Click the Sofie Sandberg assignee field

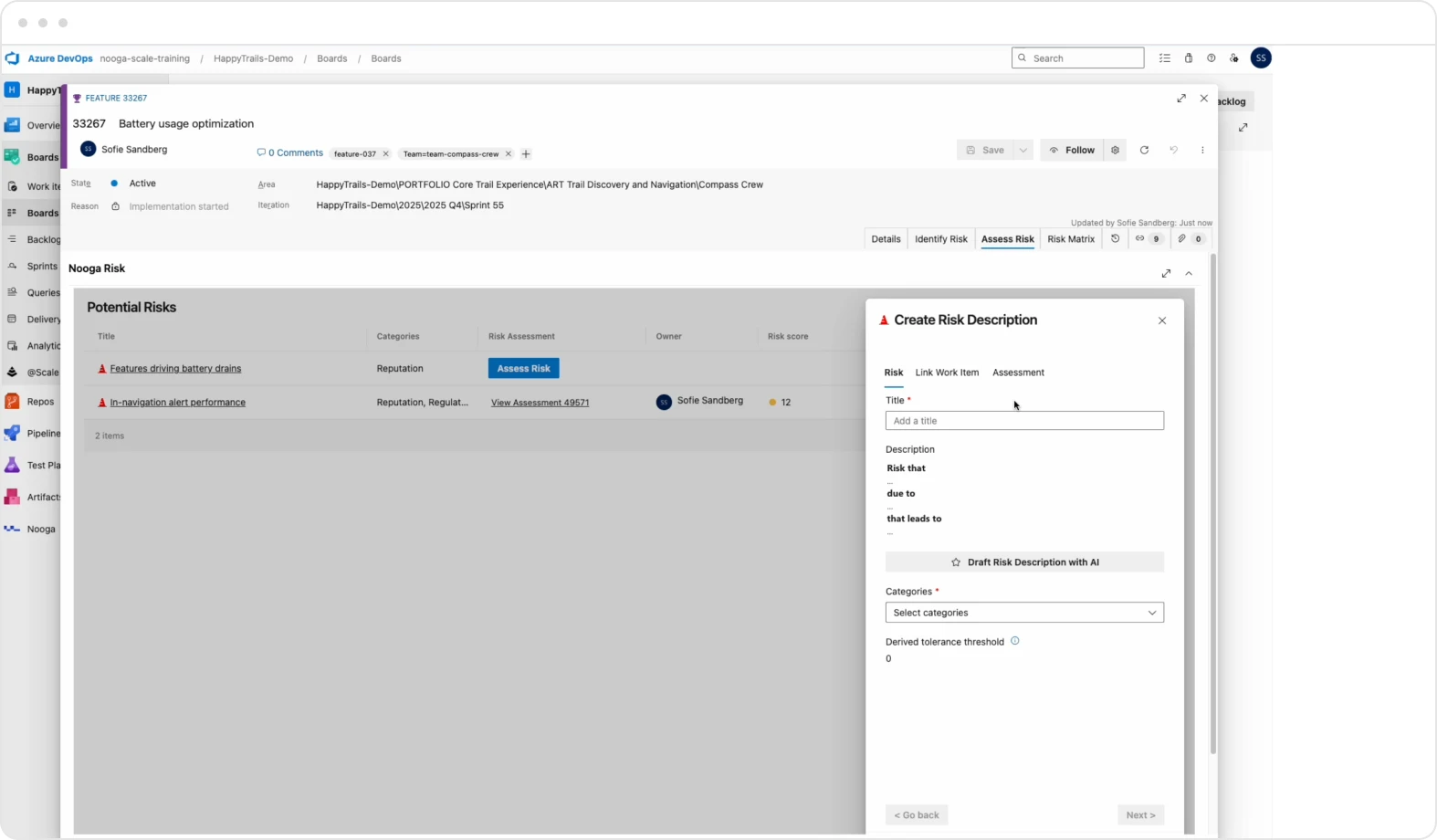coord(124,149)
